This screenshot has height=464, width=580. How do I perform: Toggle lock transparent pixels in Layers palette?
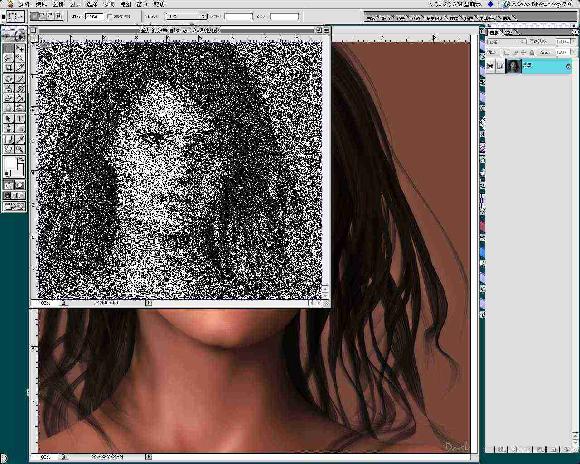(x=506, y=53)
